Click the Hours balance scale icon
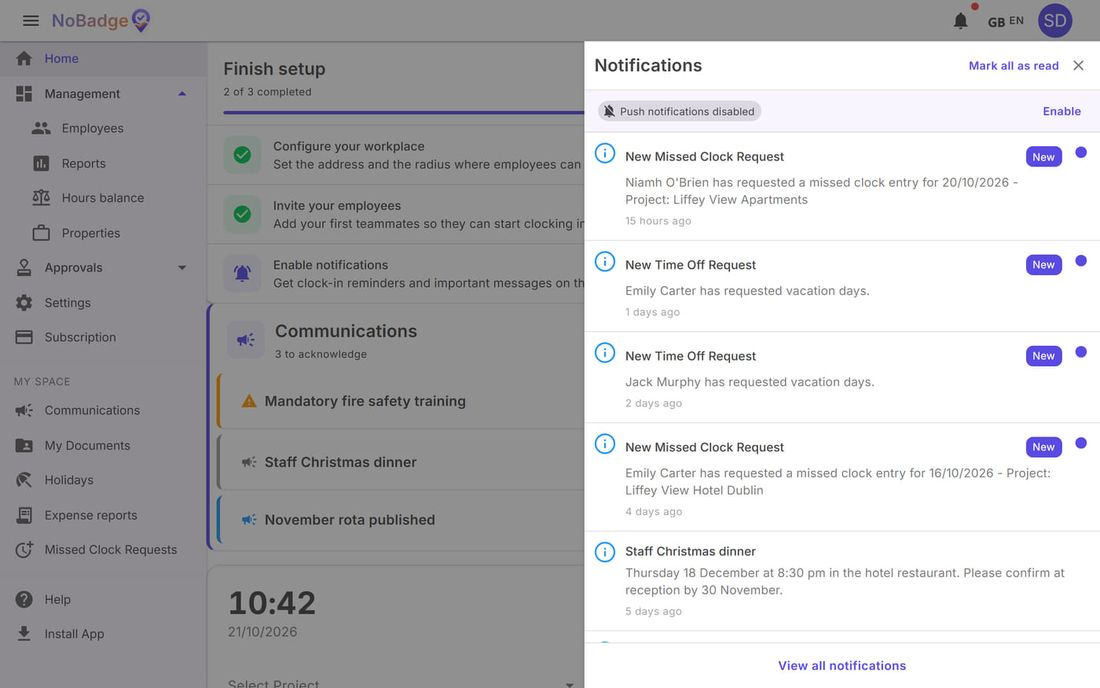This screenshot has width=1100, height=688. [41, 198]
